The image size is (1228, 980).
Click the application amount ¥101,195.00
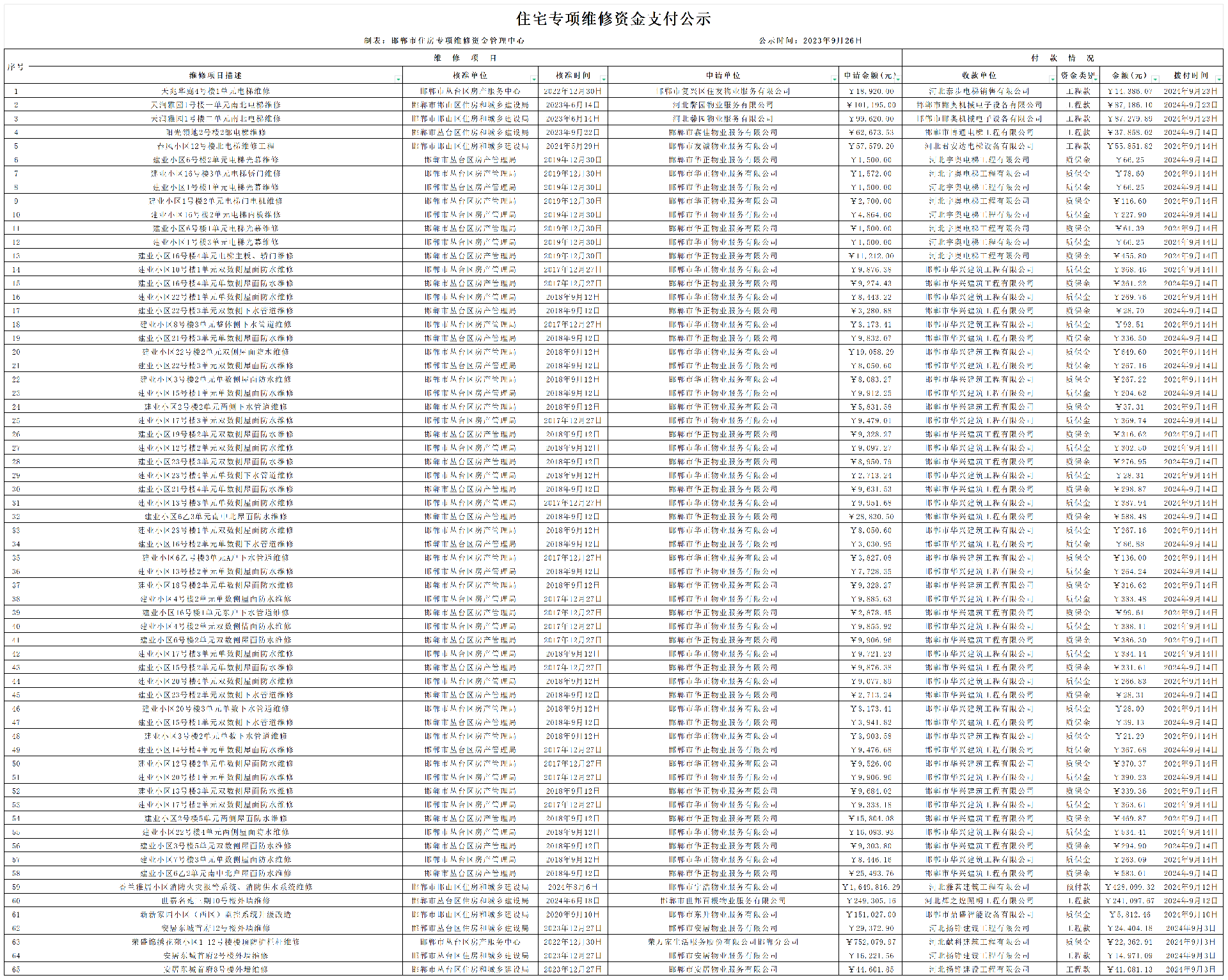(x=870, y=105)
